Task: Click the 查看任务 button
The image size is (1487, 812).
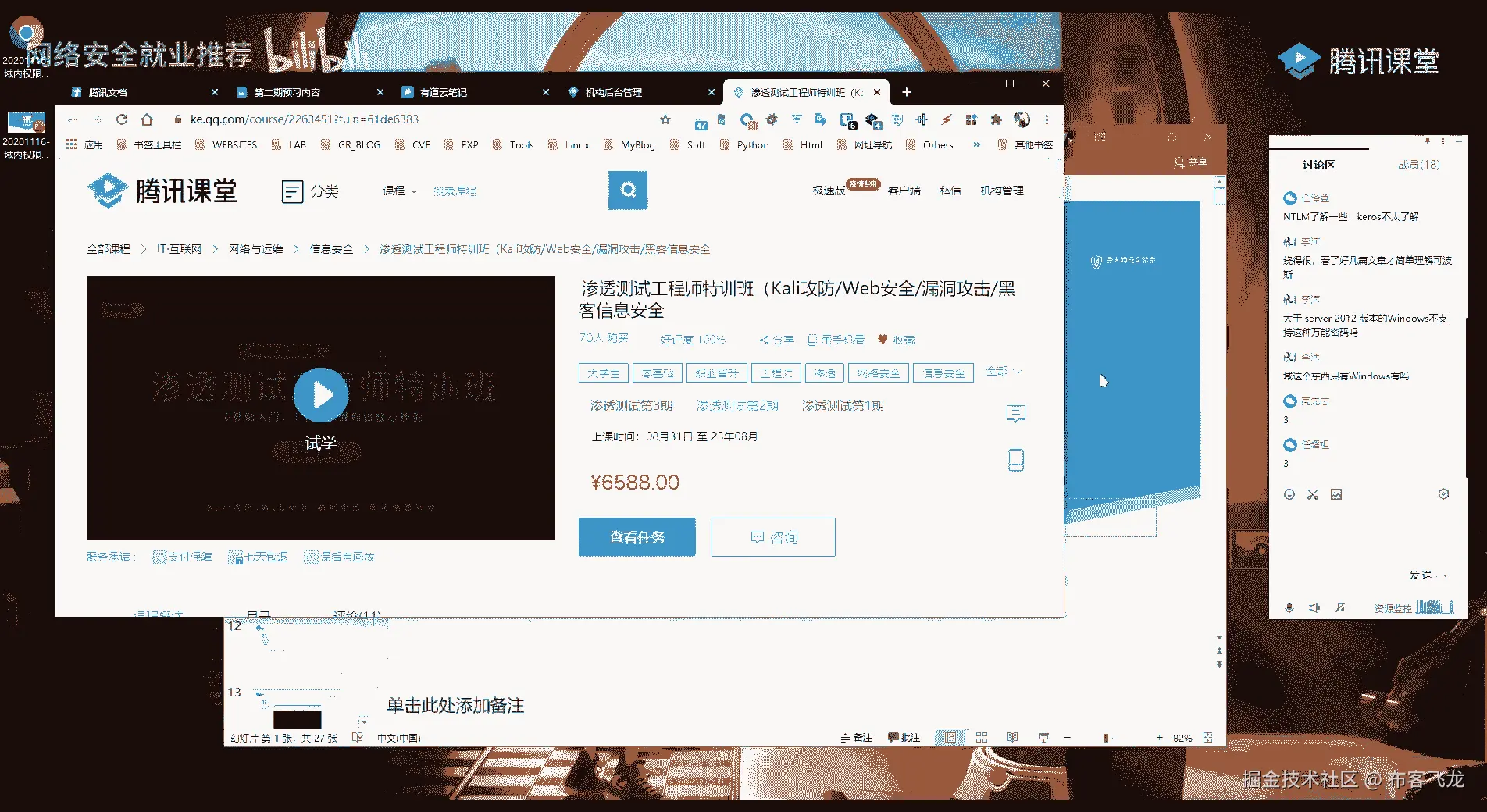Action: click(637, 537)
